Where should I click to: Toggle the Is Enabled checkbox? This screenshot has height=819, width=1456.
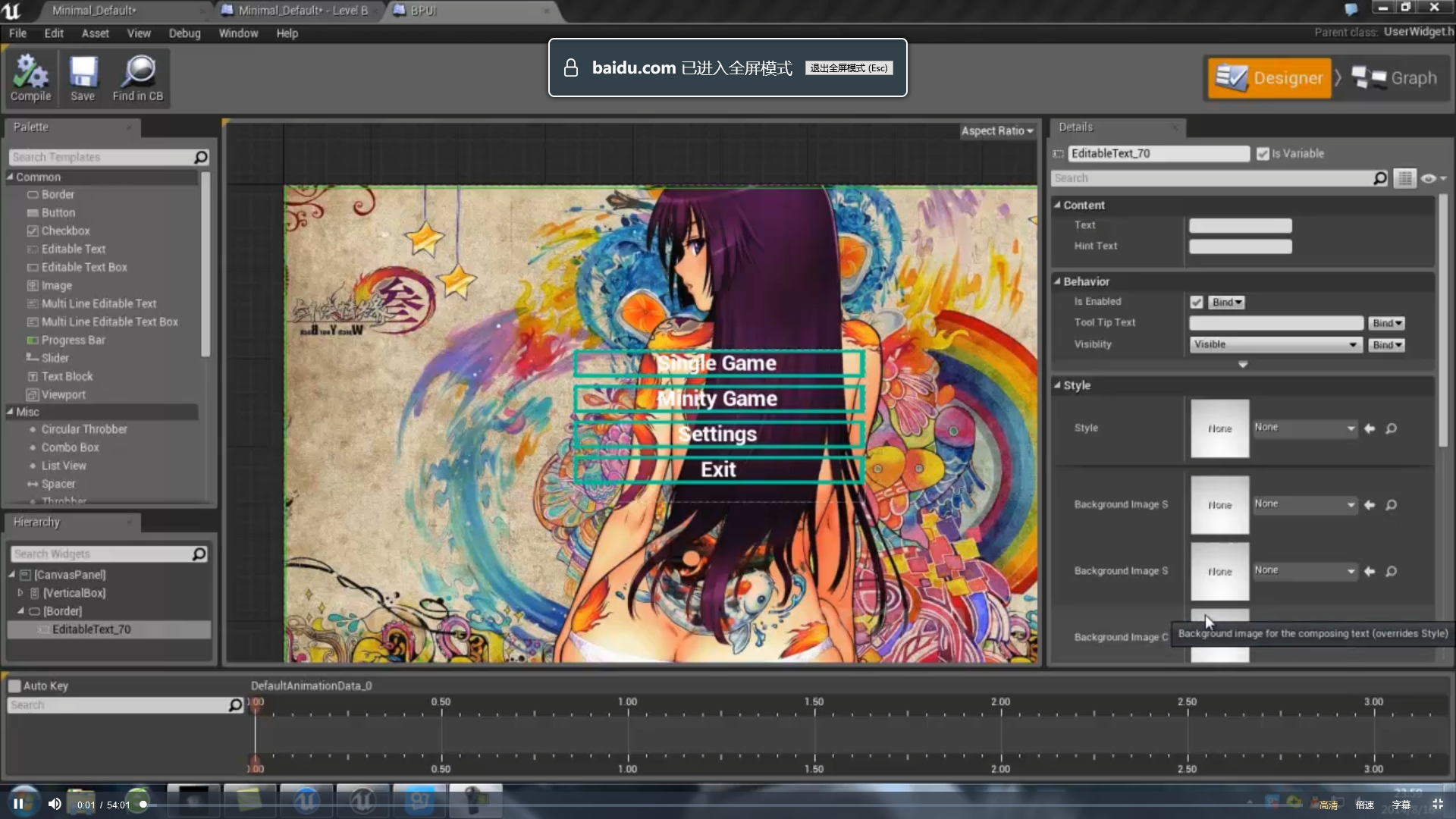click(x=1197, y=303)
